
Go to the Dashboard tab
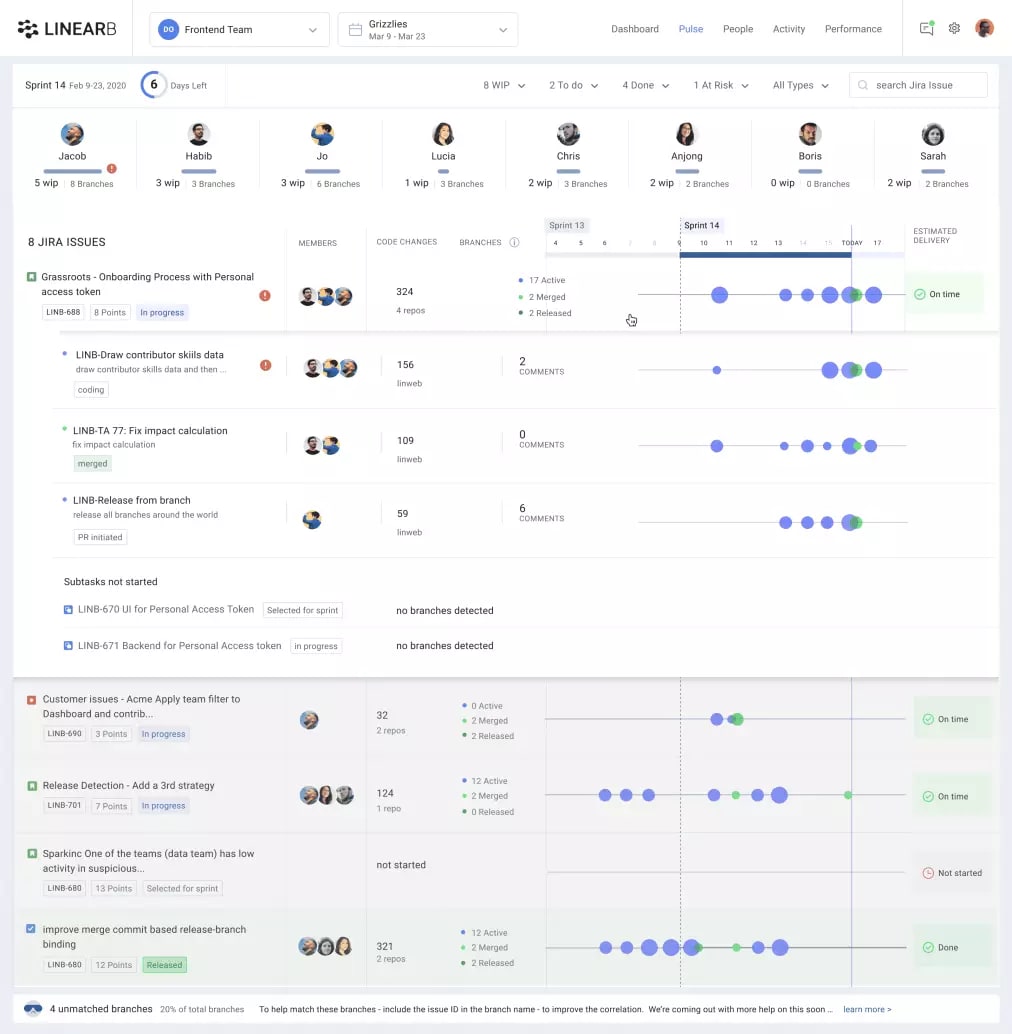click(635, 29)
